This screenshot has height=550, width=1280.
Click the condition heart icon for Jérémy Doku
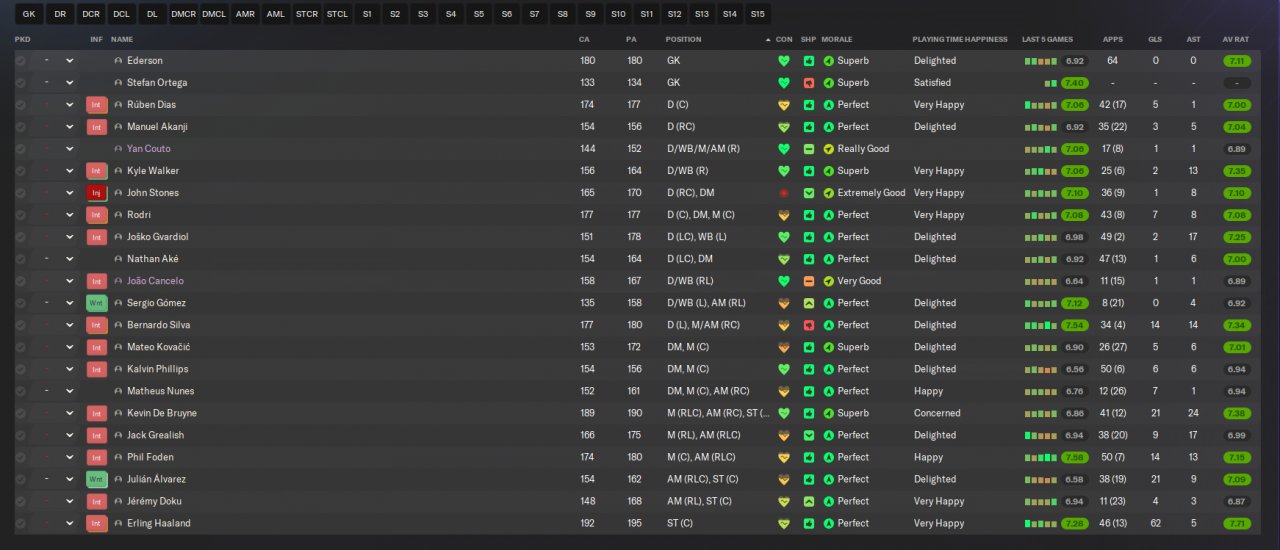(x=784, y=501)
